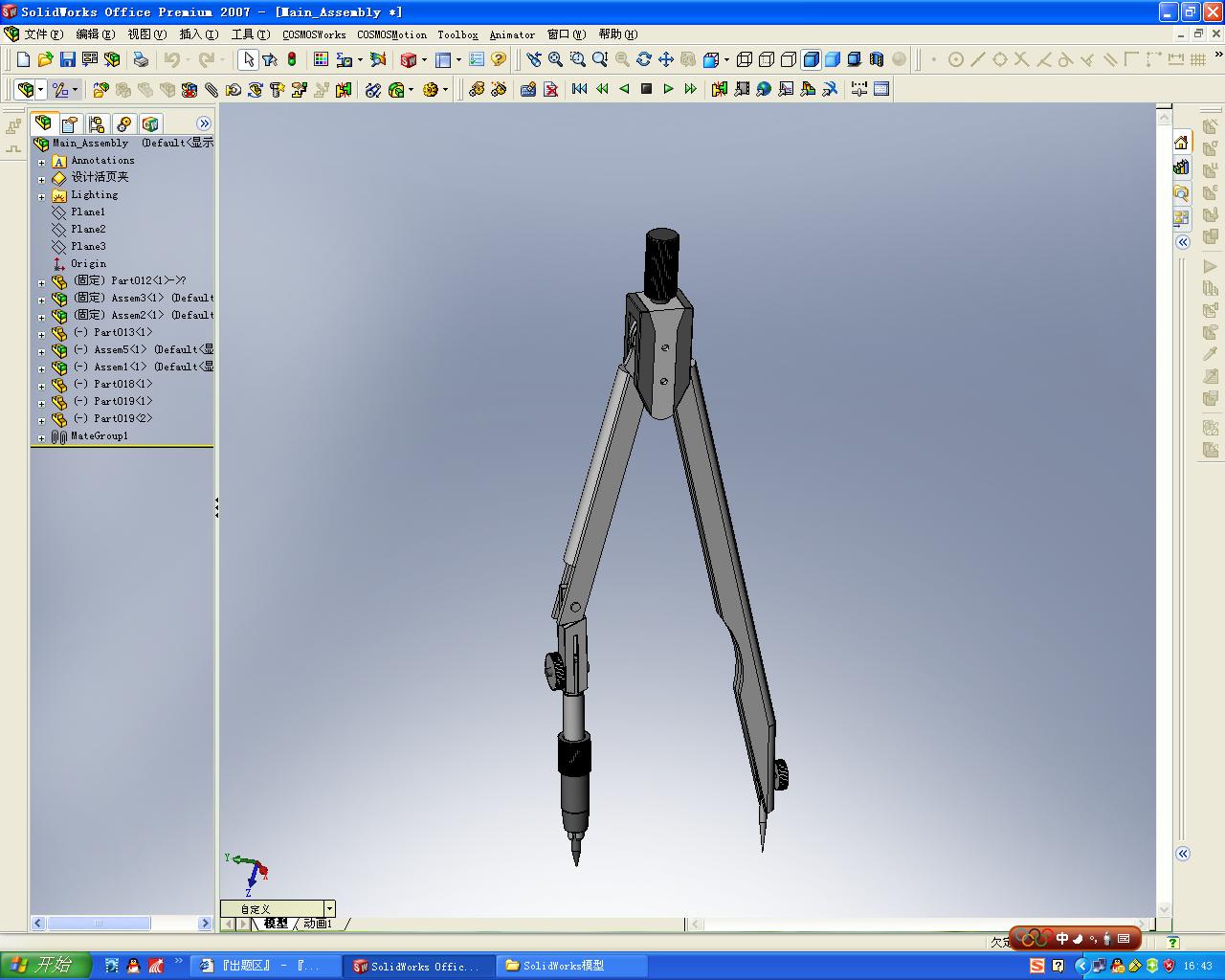
Task: Switch display to Wireframe mode
Action: pyautogui.click(x=745, y=59)
